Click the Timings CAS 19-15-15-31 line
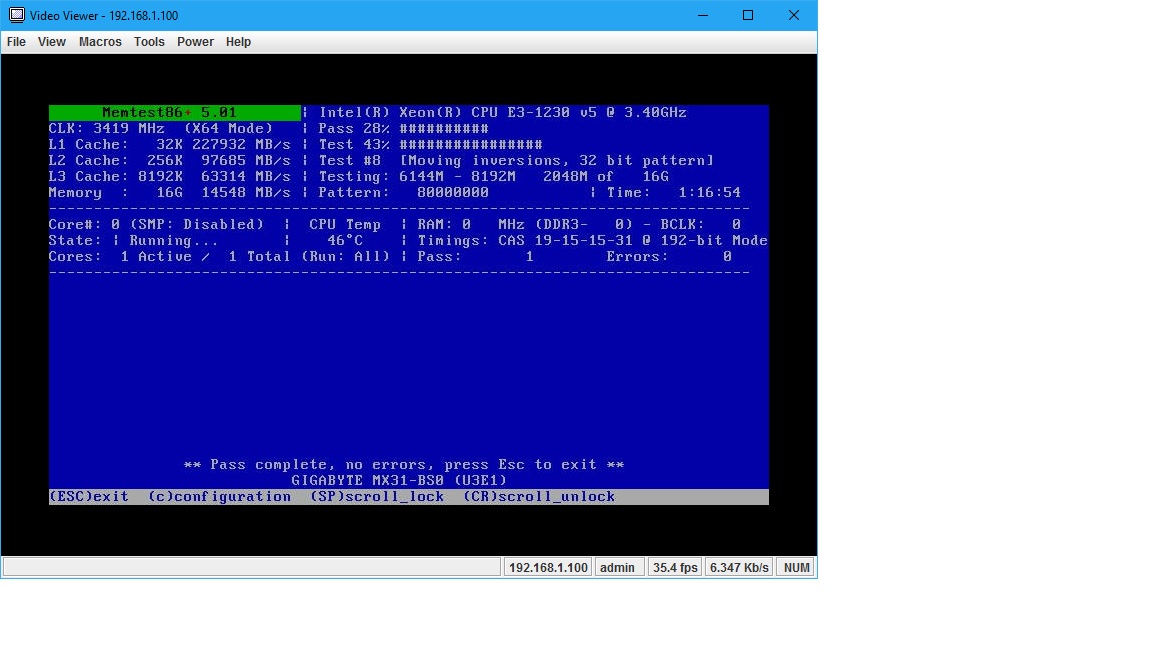Viewport: 1152px width, 648px height. [x=592, y=241]
